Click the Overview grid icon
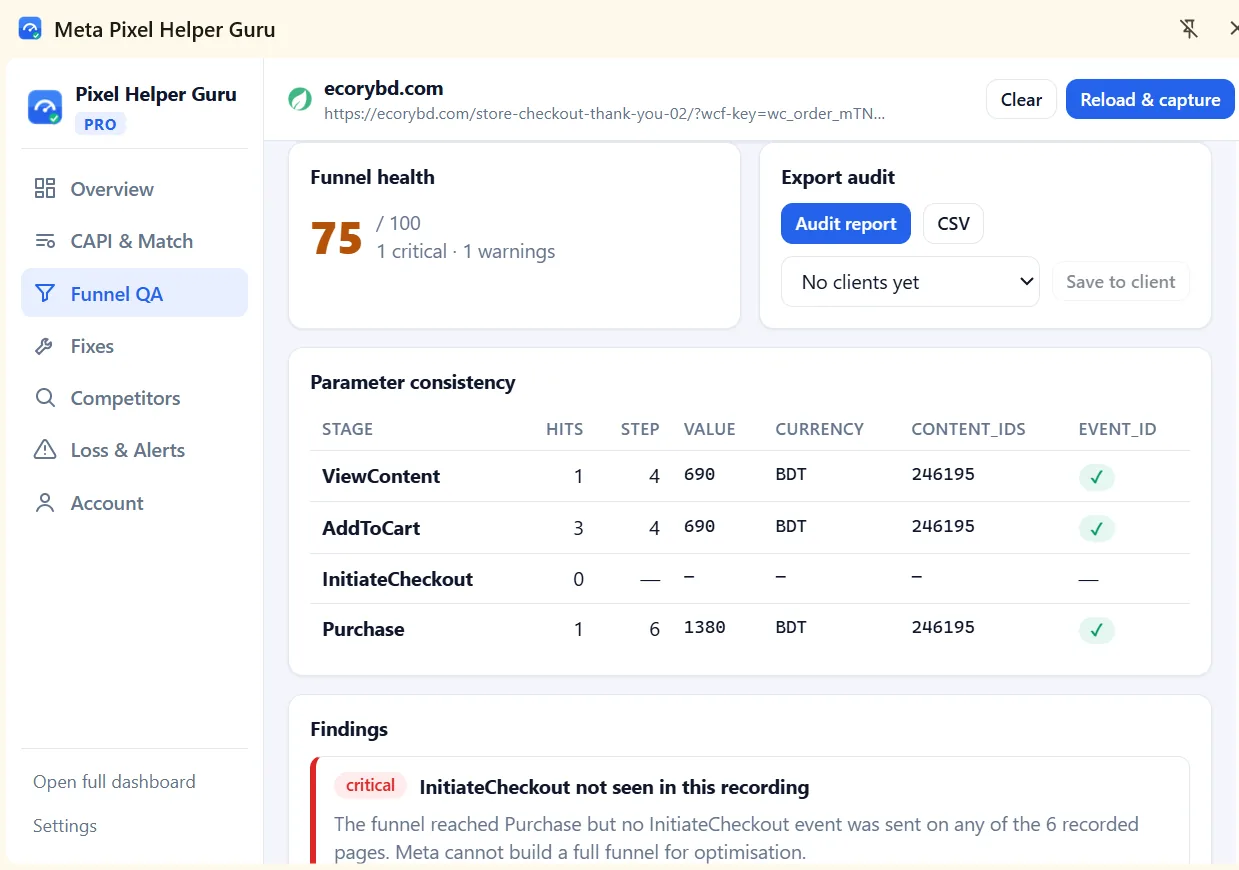This screenshot has height=870, width=1239. pos(45,189)
